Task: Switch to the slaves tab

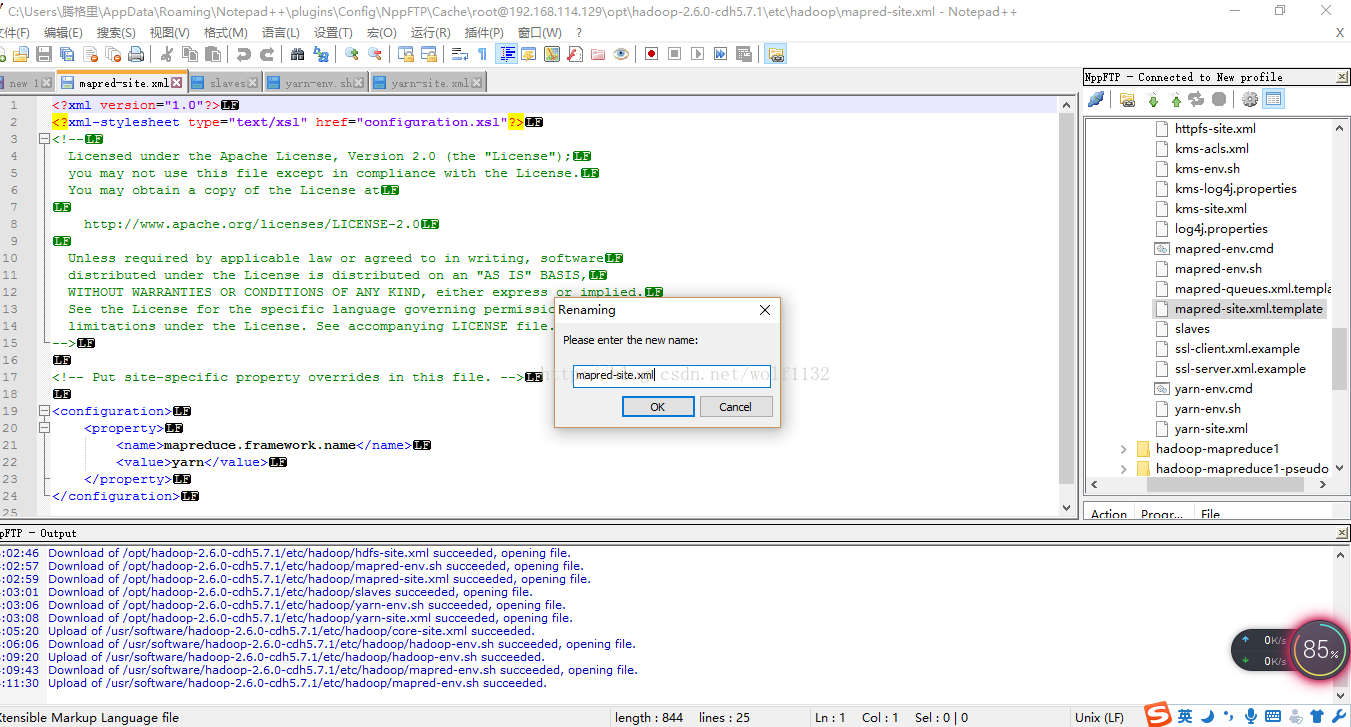Action: [226, 83]
